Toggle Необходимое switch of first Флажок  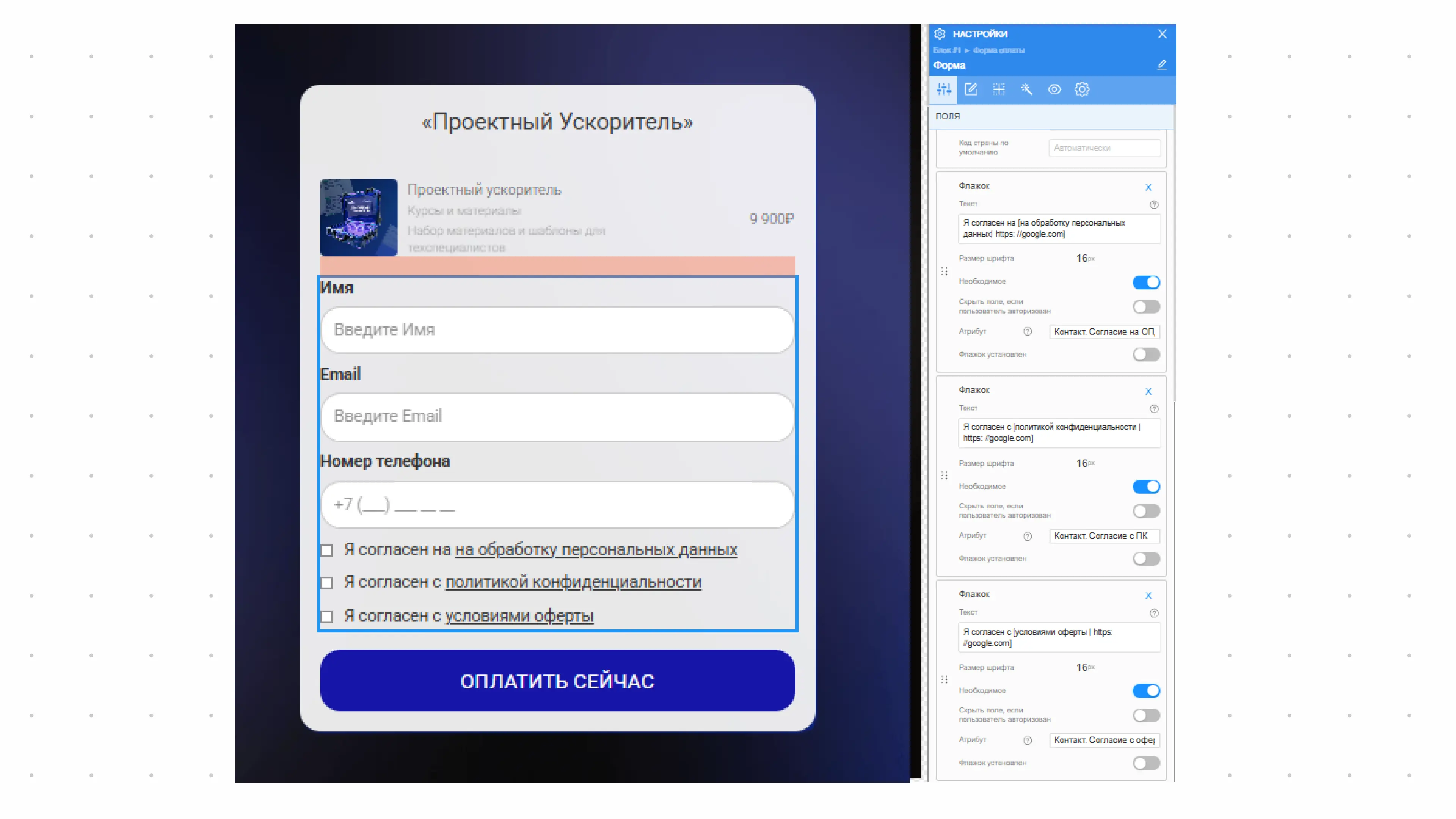(1146, 282)
